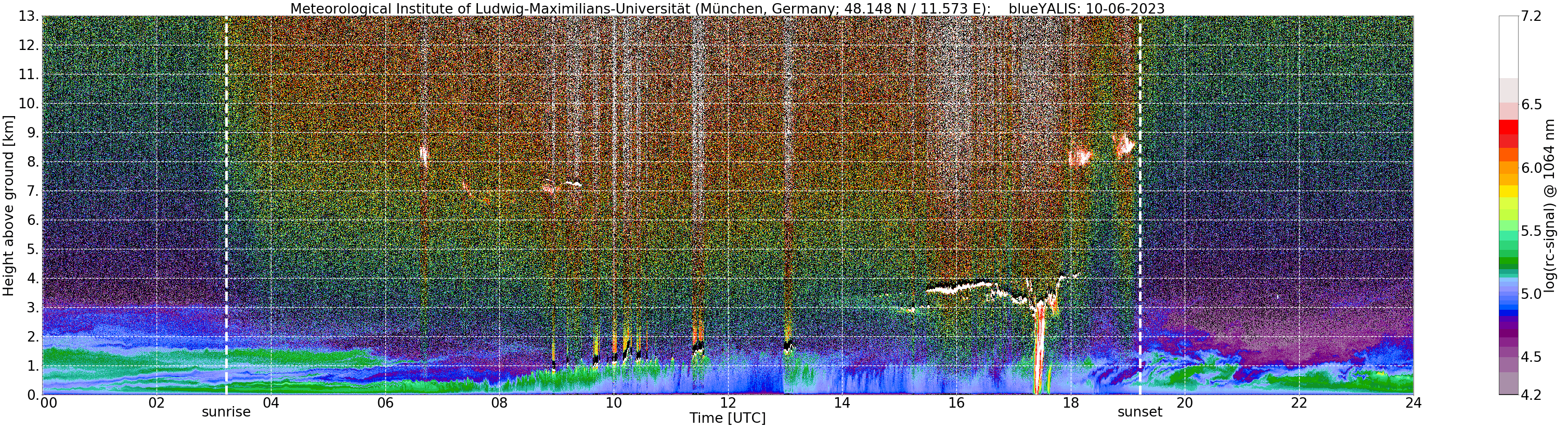This screenshot has height=429, width=1568.
Task: Click the cirrus cloud patch at 8.5 km near 06:40 UTC
Action: pos(424,155)
